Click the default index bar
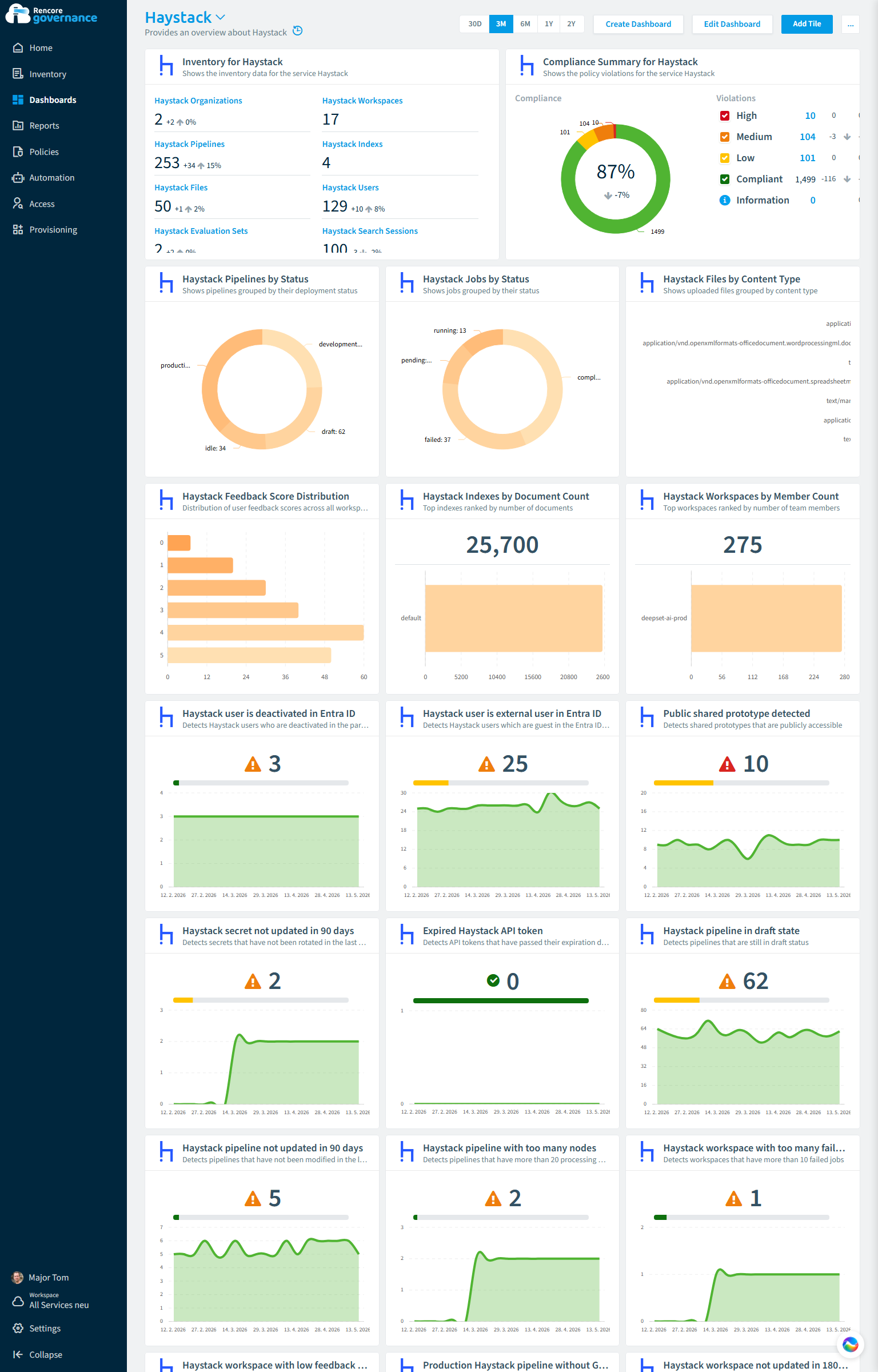The height and width of the screenshot is (1372, 878). [x=513, y=618]
